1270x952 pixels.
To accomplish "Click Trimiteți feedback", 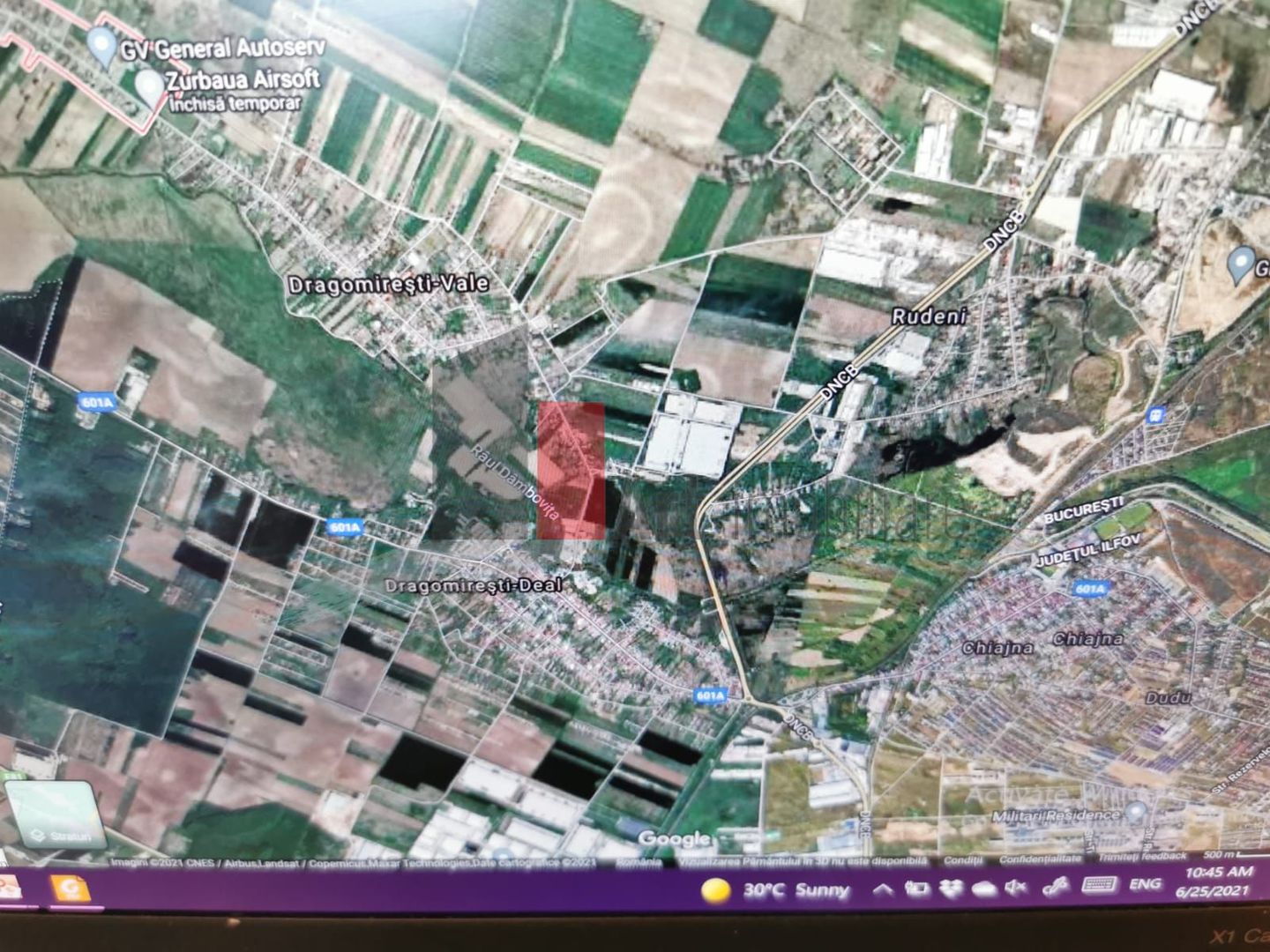I will click(x=1140, y=853).
